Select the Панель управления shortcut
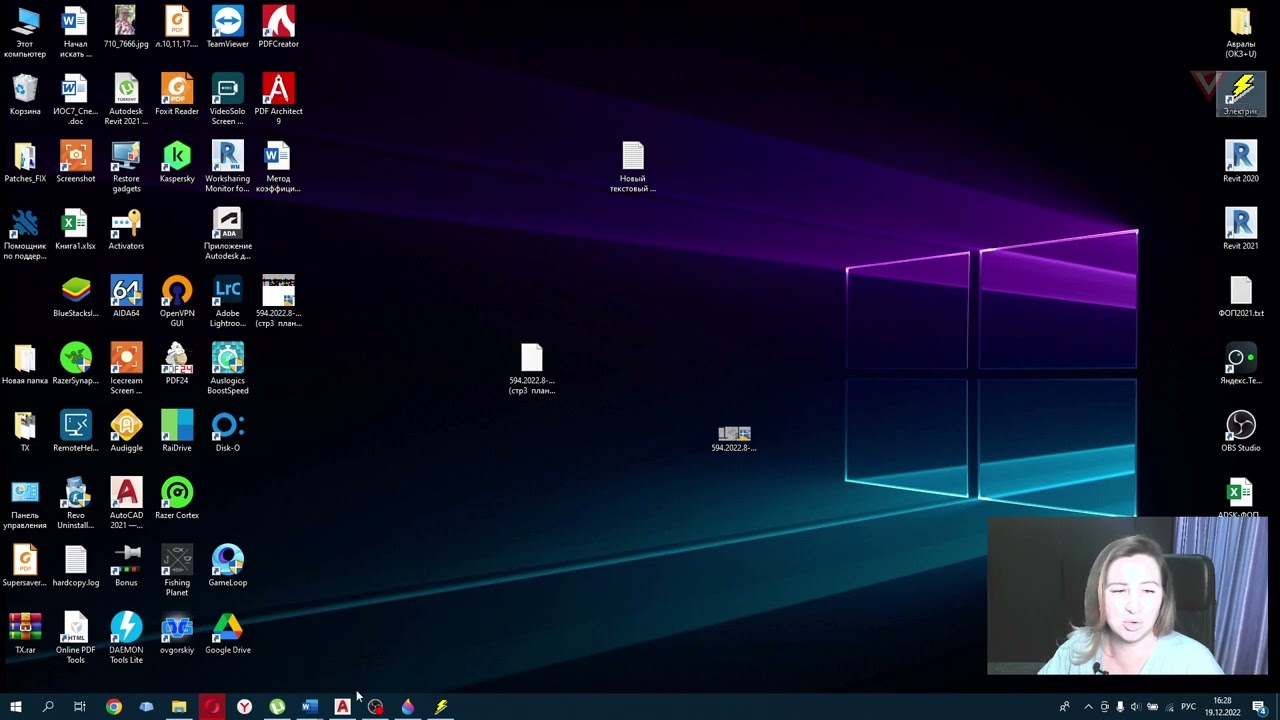The width and height of the screenshot is (1280, 720). click(25, 503)
